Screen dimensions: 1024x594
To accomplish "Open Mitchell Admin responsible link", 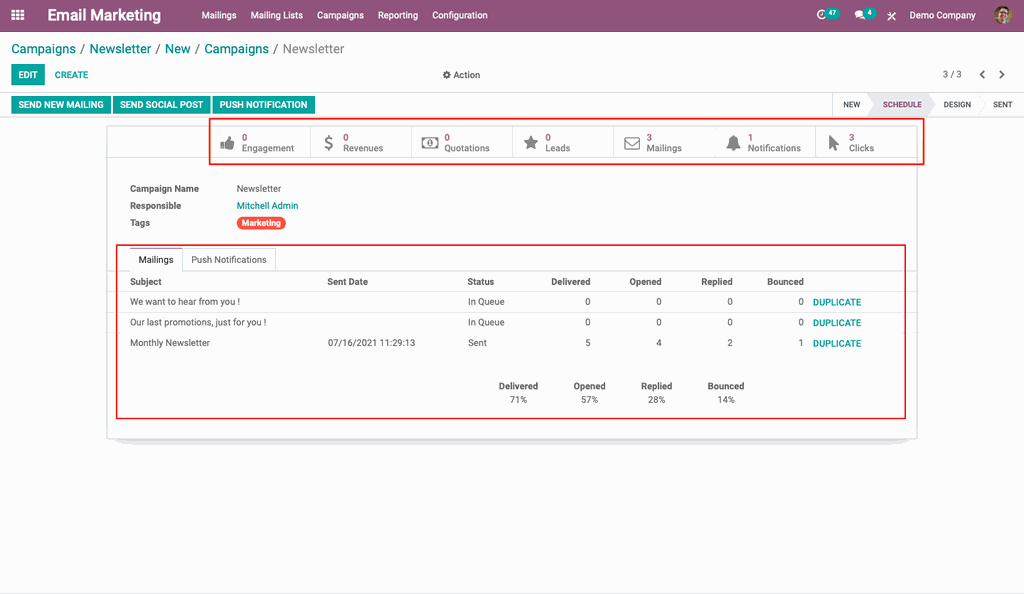I will click(267, 205).
